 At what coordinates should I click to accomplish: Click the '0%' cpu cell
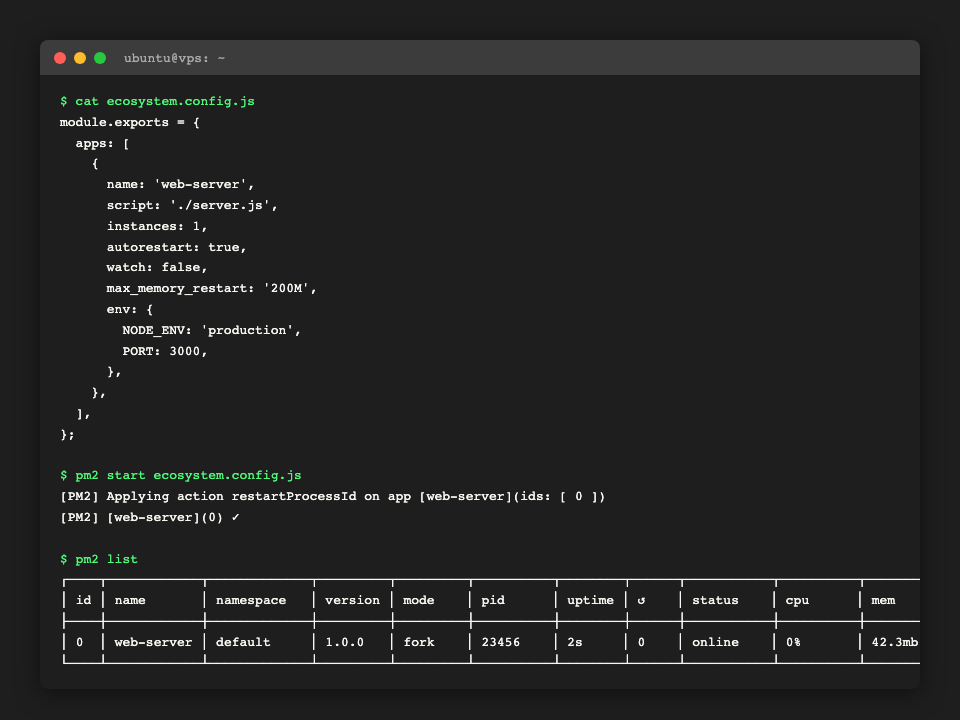click(793, 642)
